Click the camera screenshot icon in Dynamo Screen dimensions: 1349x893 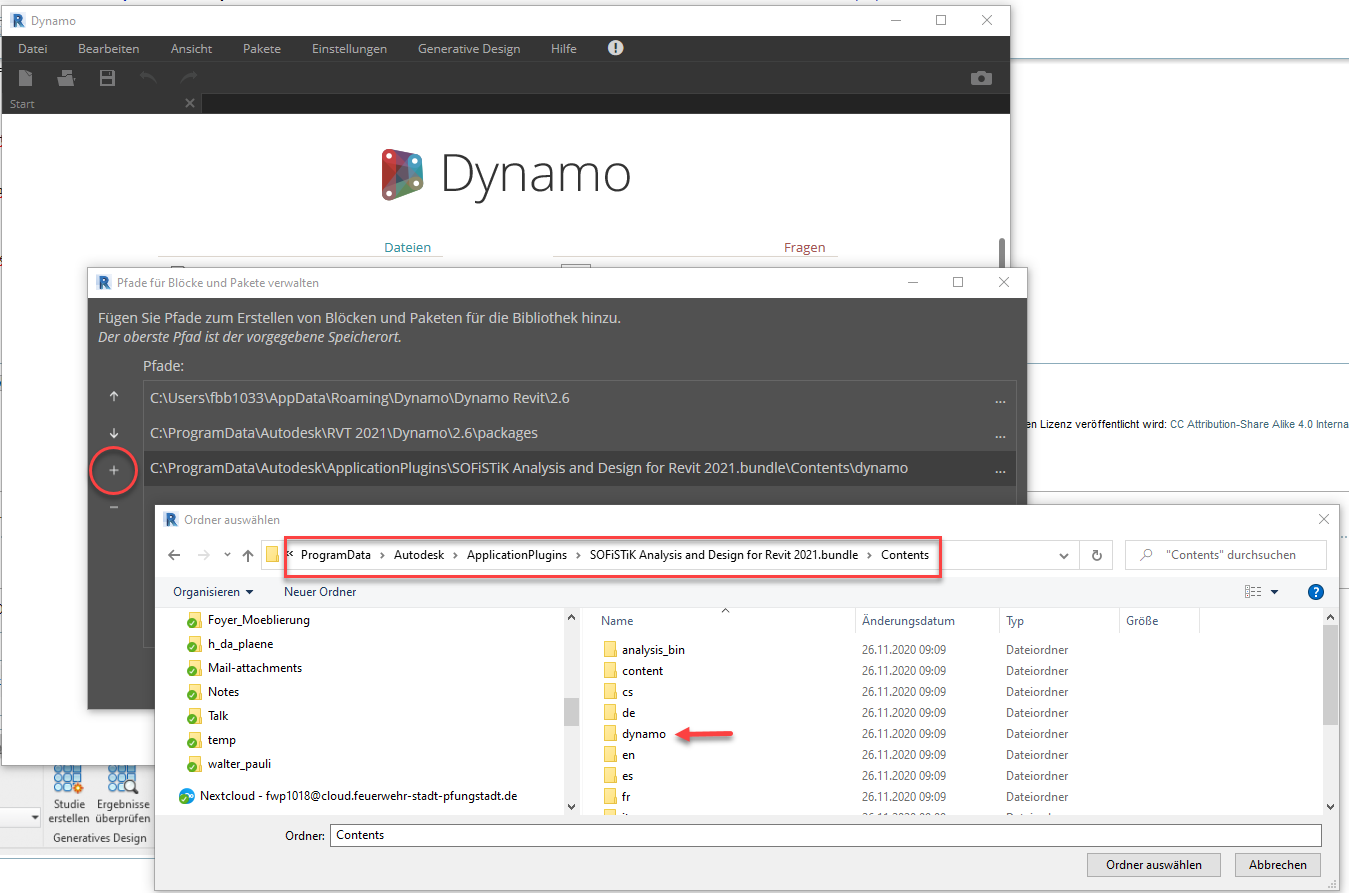click(x=981, y=78)
